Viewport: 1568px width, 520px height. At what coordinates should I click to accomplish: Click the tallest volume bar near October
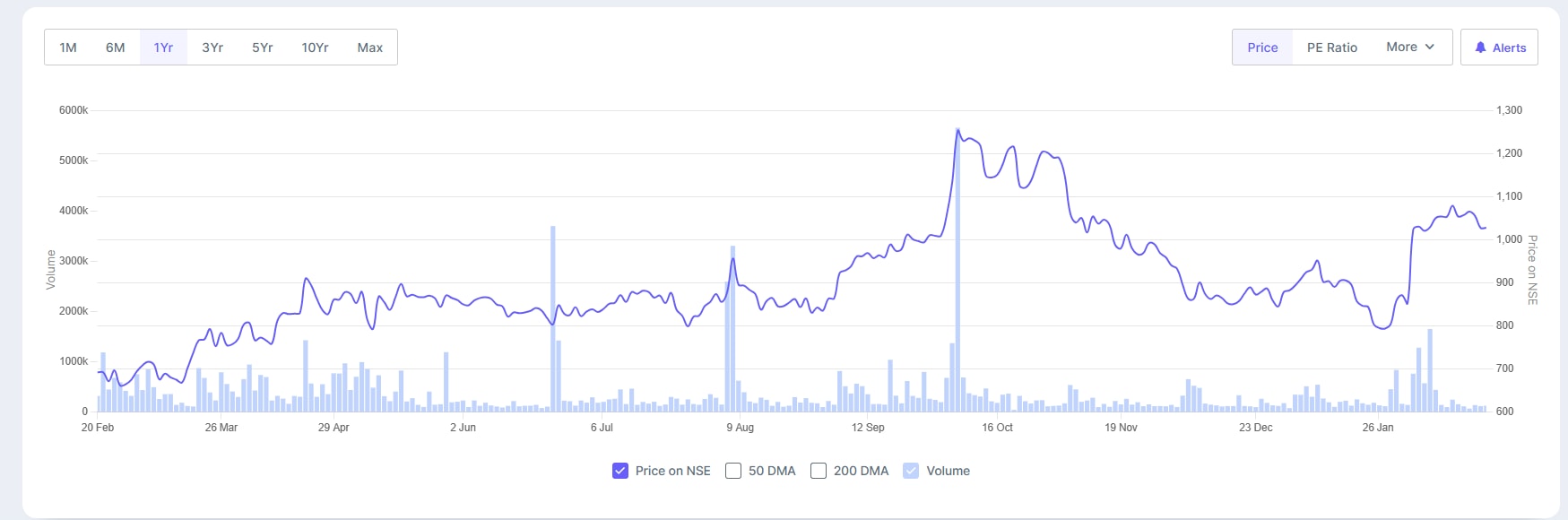tap(957, 269)
